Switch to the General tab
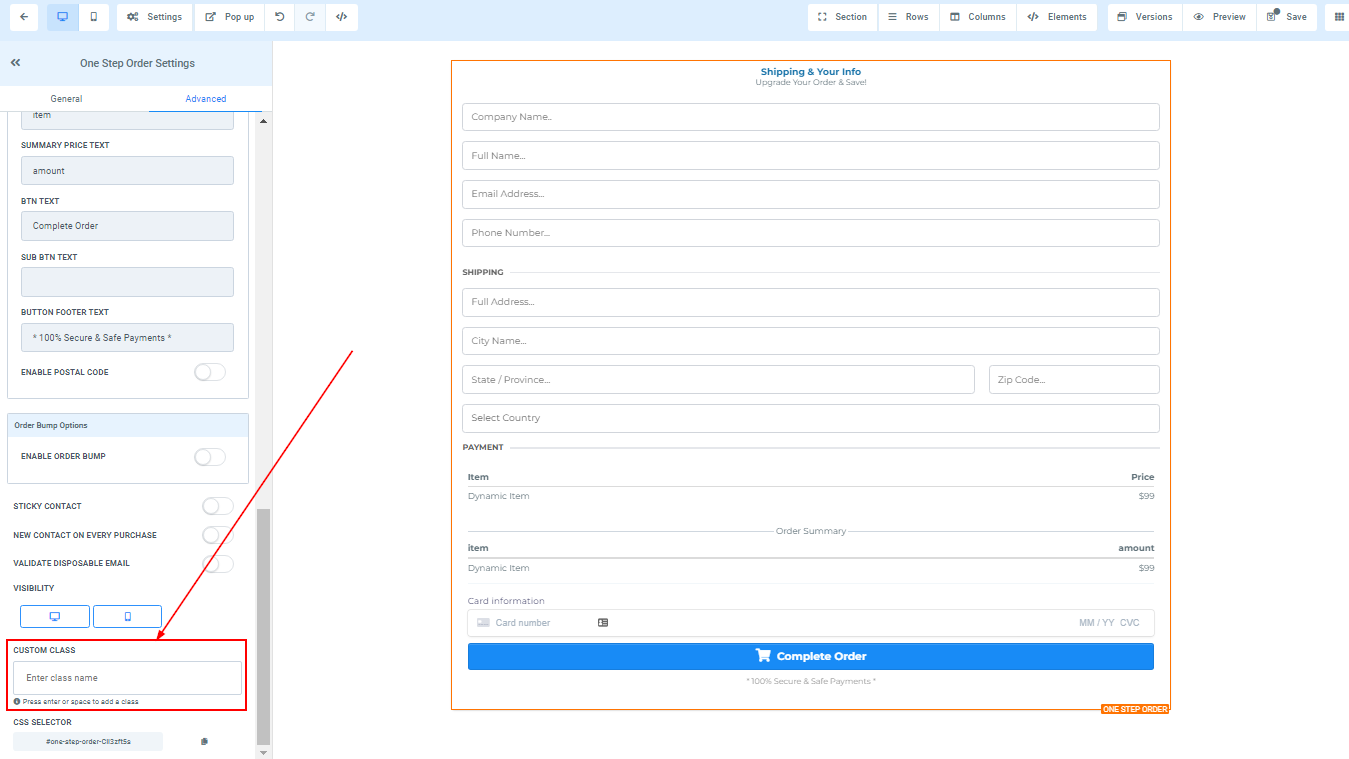1349x759 pixels. 66,99
